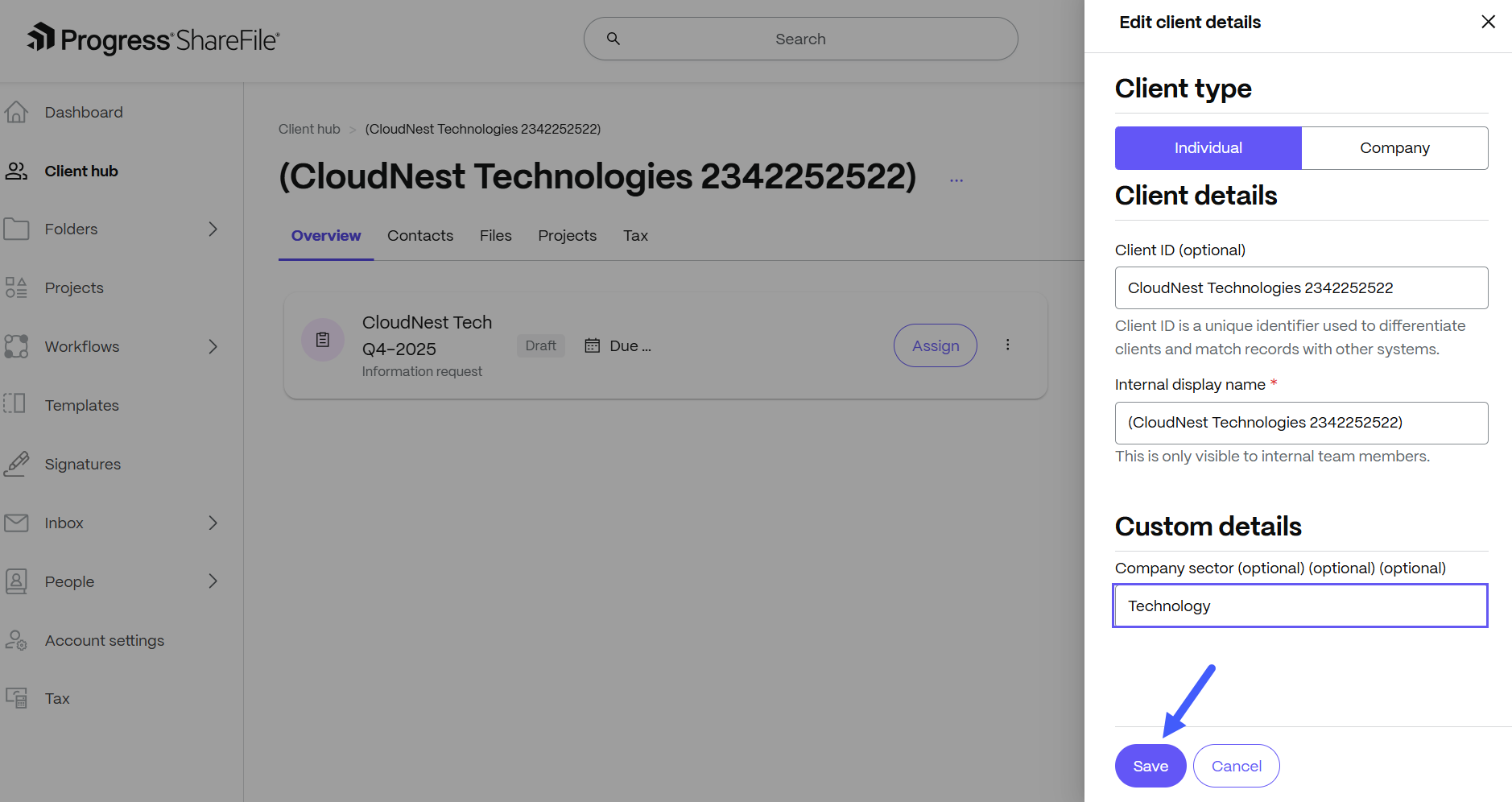Image resolution: width=1512 pixels, height=802 pixels.
Task: Open the Tax section icon in sidebar
Action: coord(16,698)
